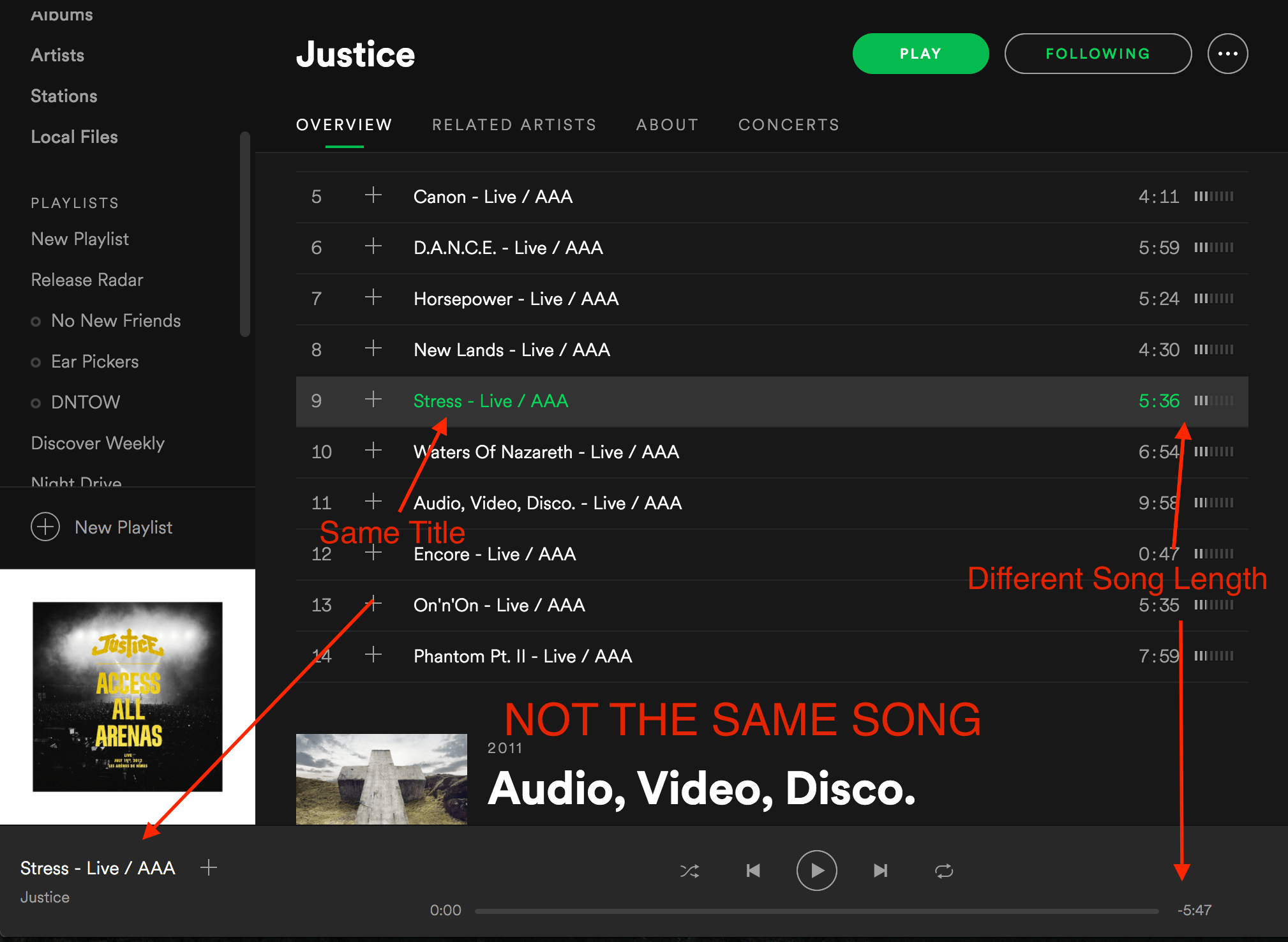Open the Release Radar playlist

tap(87, 280)
